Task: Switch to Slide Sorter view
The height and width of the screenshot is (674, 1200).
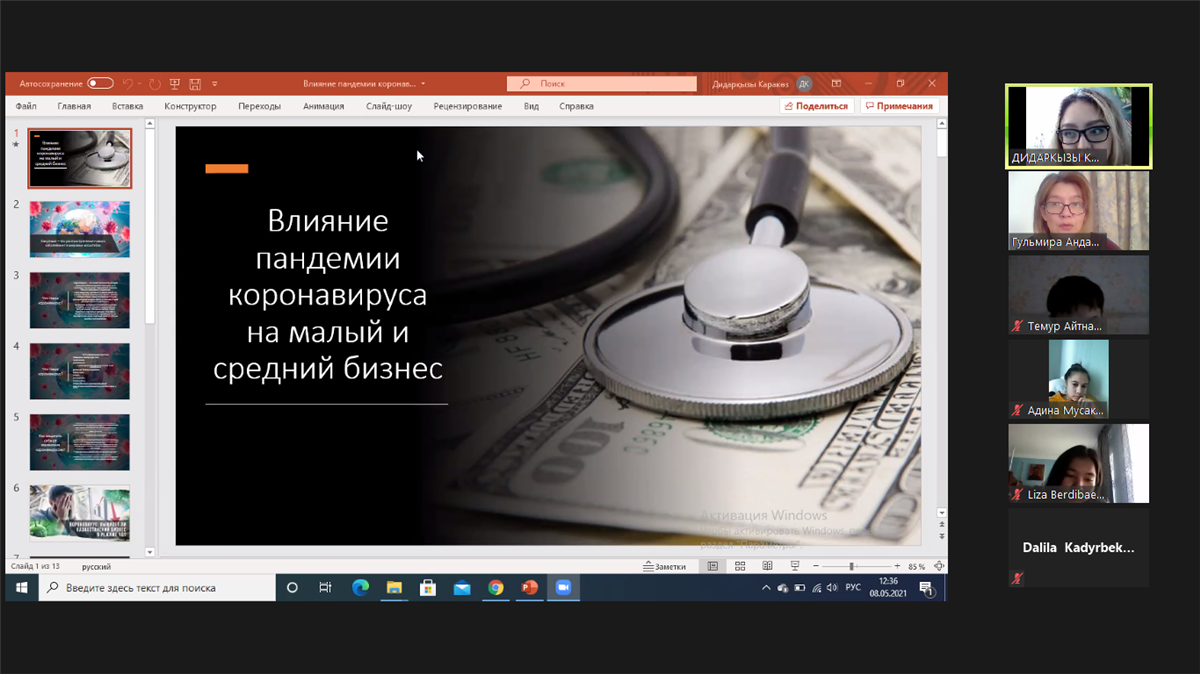Action: pyautogui.click(x=740, y=566)
